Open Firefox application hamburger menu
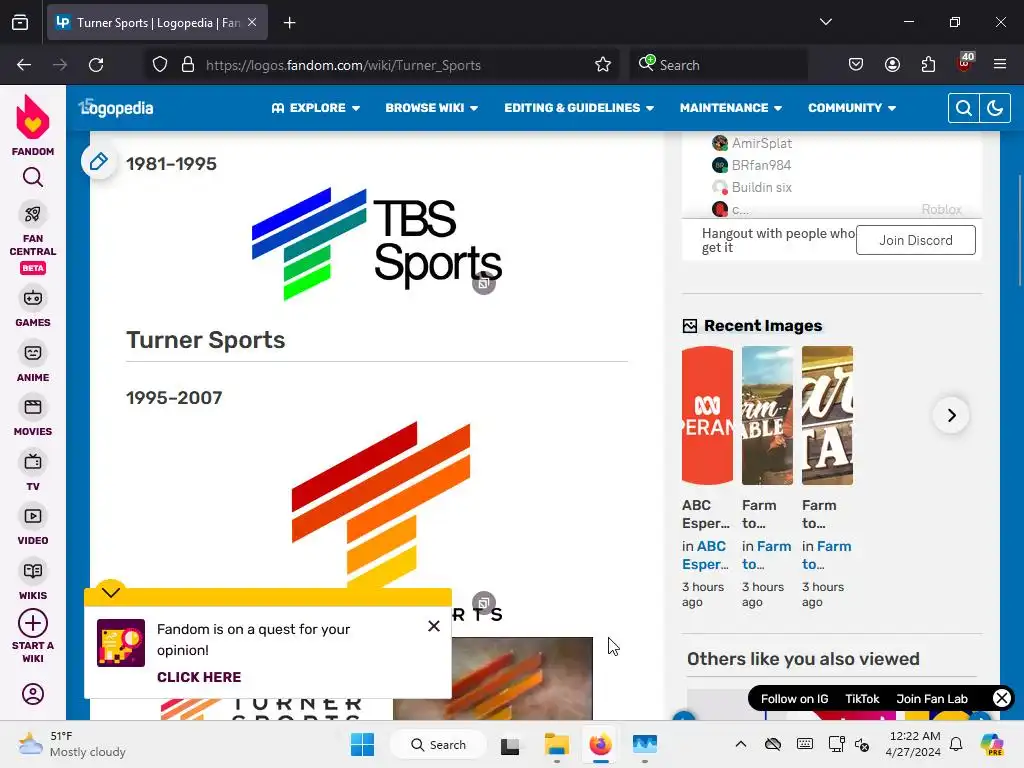Viewport: 1024px width, 768px height. click(x=1000, y=65)
